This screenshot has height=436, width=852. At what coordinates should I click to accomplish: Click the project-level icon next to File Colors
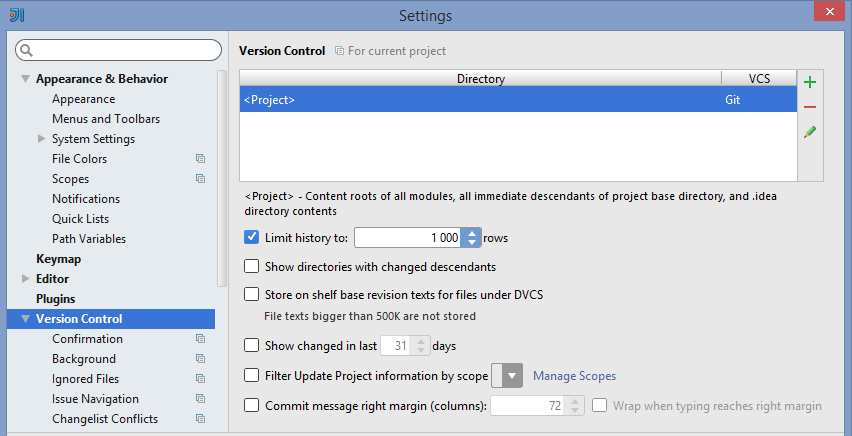click(201, 159)
